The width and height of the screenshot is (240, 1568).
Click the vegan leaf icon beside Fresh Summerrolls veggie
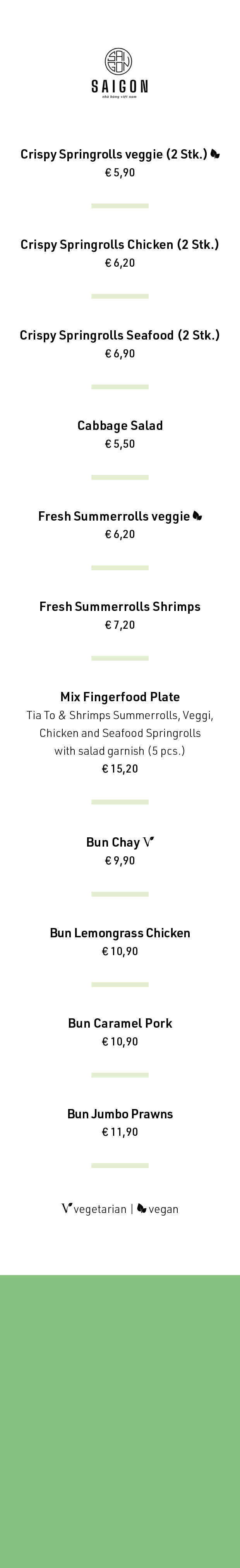(197, 516)
